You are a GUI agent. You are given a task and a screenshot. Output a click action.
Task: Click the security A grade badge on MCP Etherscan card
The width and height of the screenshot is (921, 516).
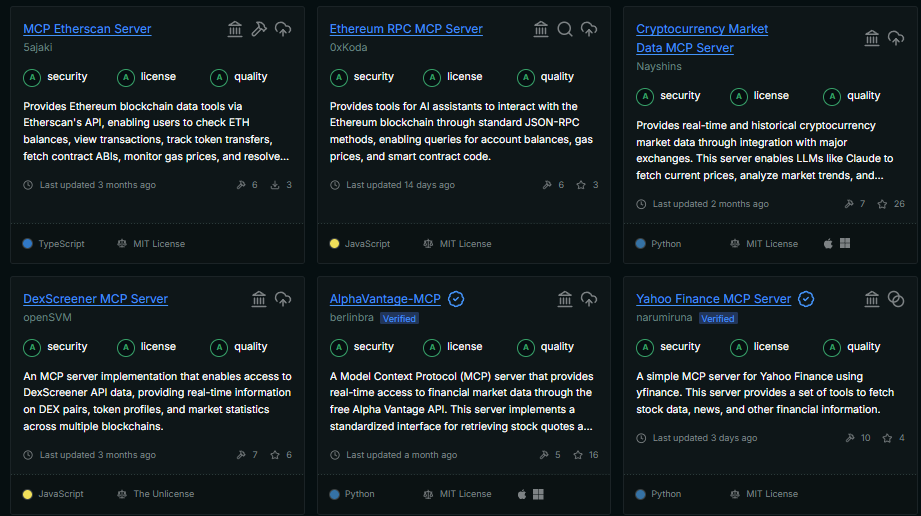32,78
